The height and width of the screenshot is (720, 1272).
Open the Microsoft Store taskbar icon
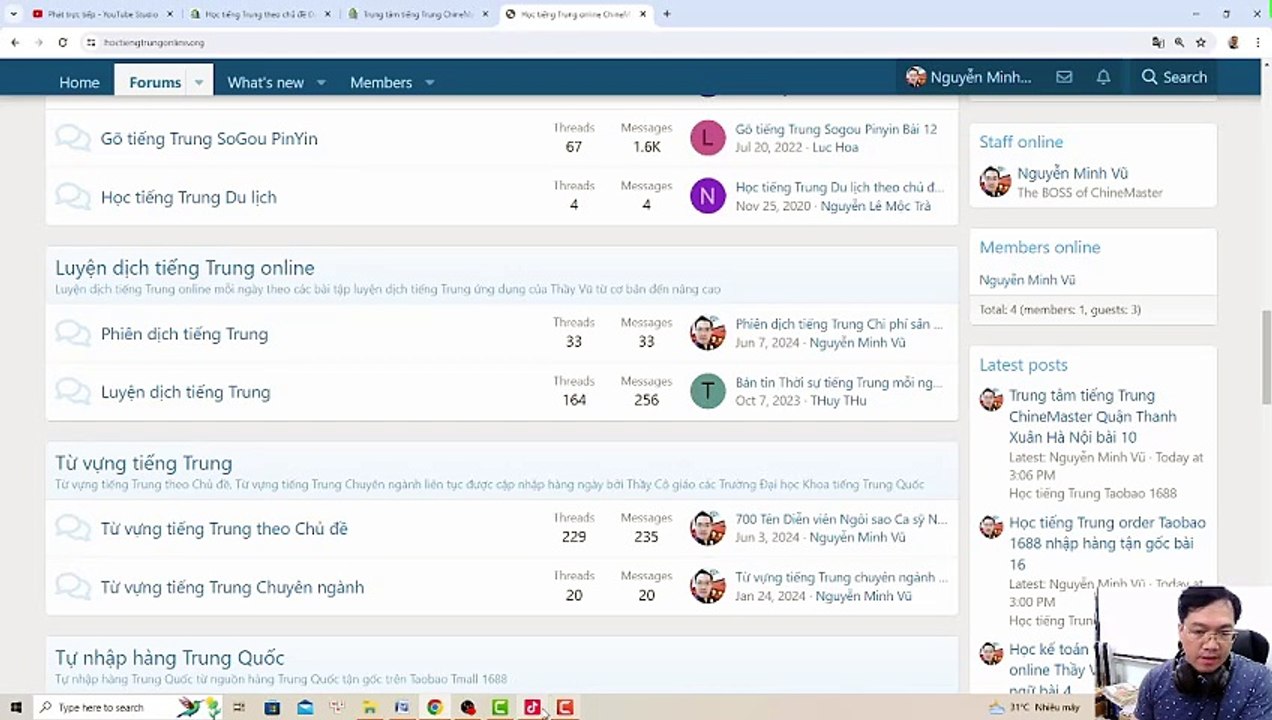(x=272, y=707)
